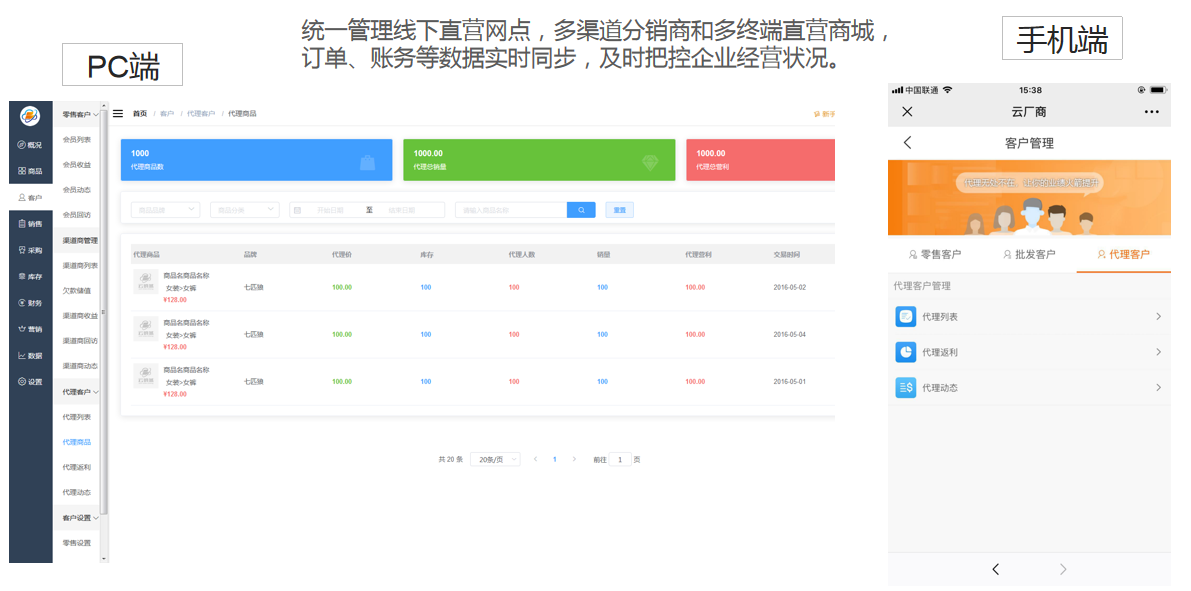This screenshot has height=591, width=1191.
Task: Click 首页 in the breadcrumb
Action: [140, 114]
